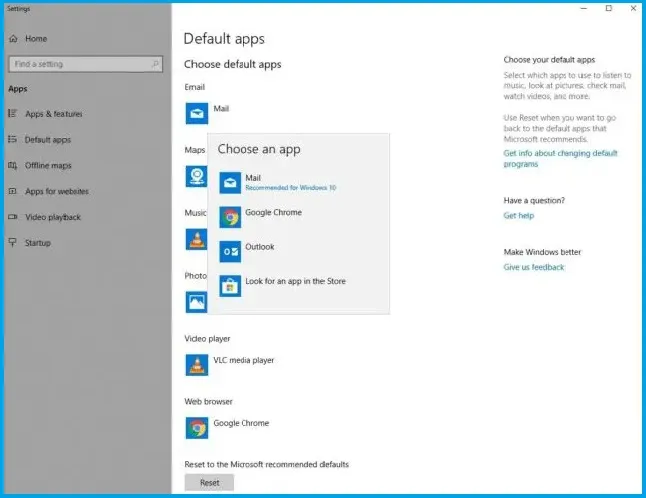Open Apps for websites settings
The image size is (646, 498).
(x=57, y=192)
